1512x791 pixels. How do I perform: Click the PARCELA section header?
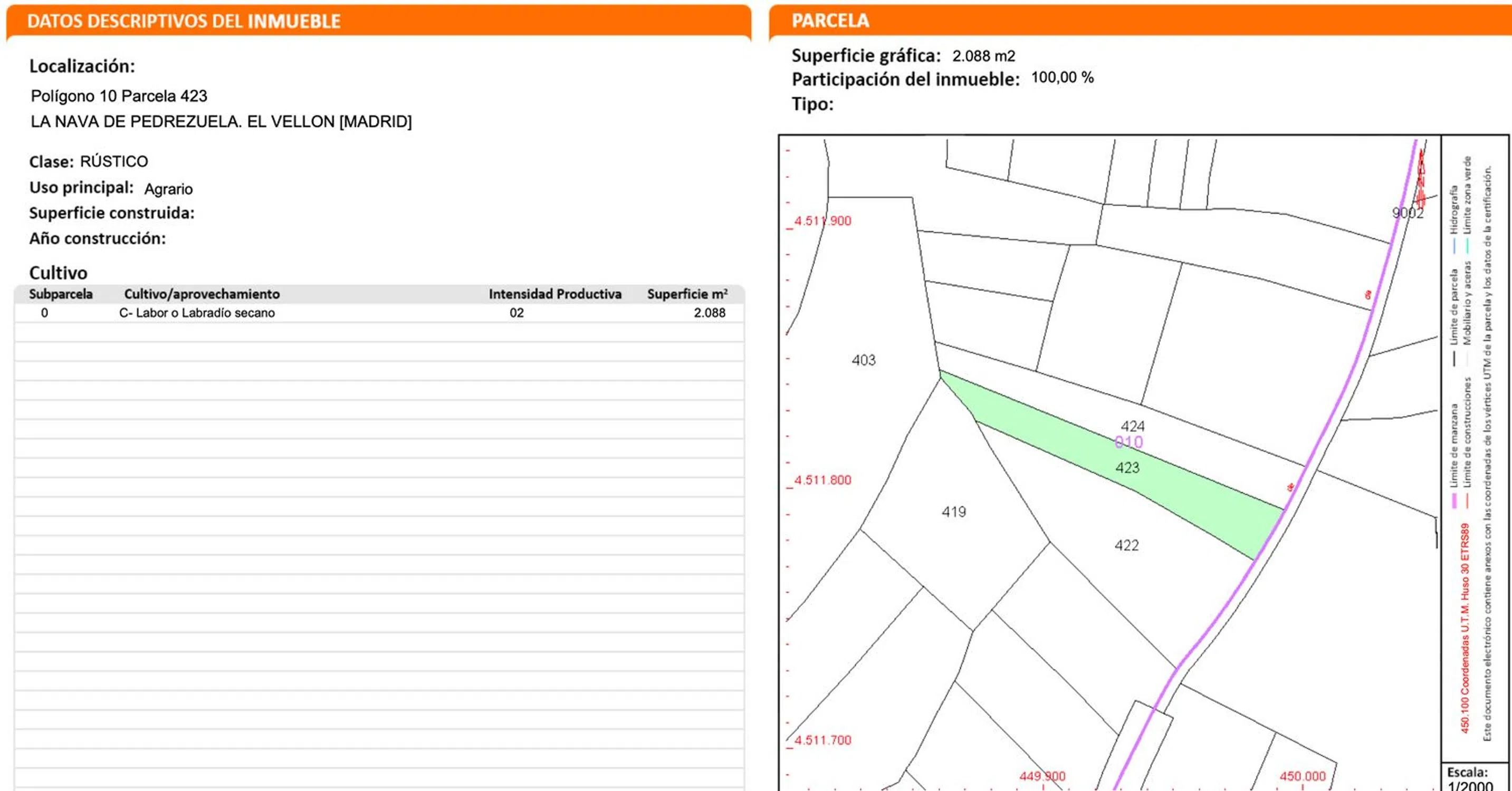[x=830, y=21]
